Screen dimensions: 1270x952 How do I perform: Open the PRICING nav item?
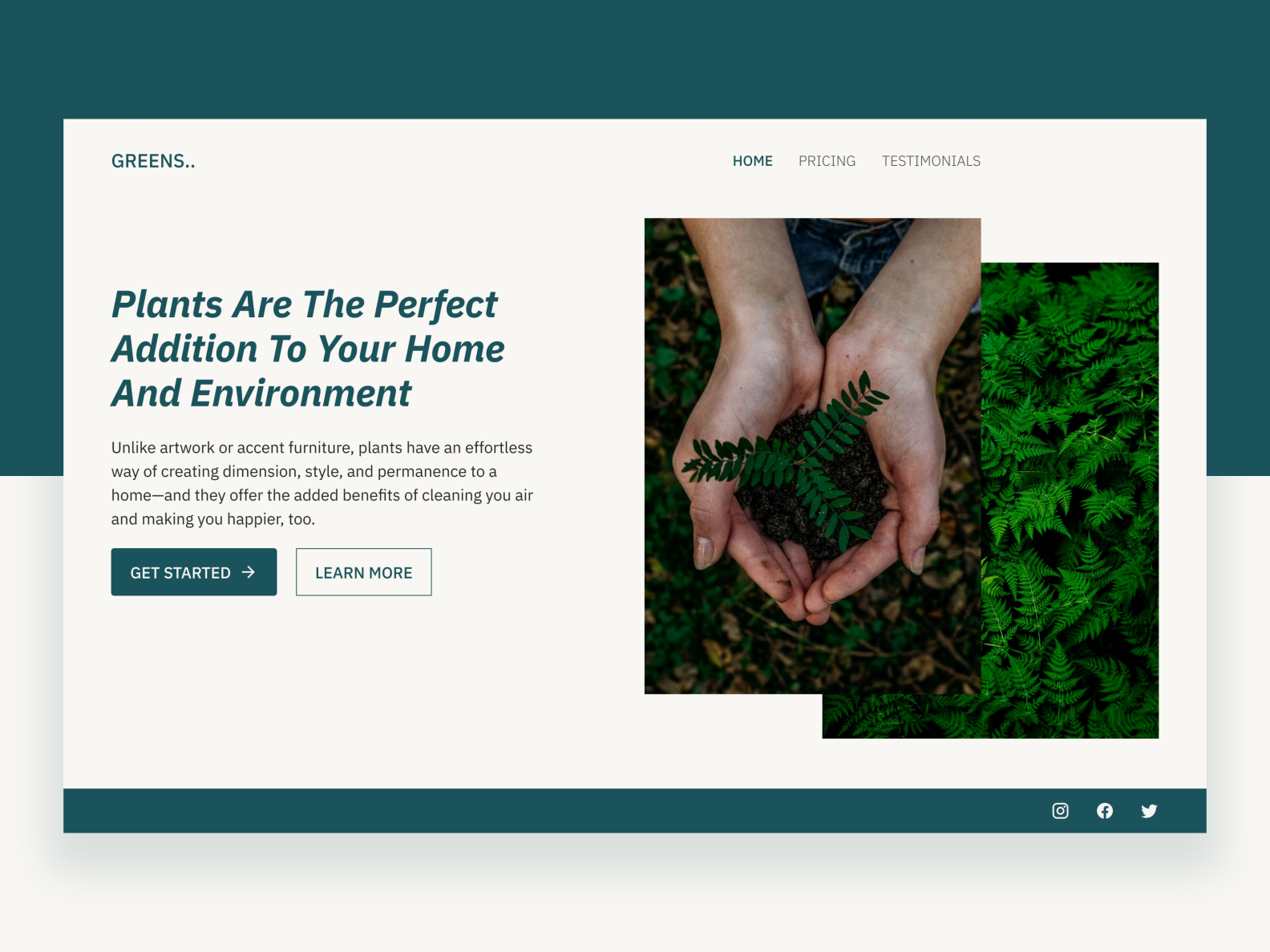click(827, 161)
